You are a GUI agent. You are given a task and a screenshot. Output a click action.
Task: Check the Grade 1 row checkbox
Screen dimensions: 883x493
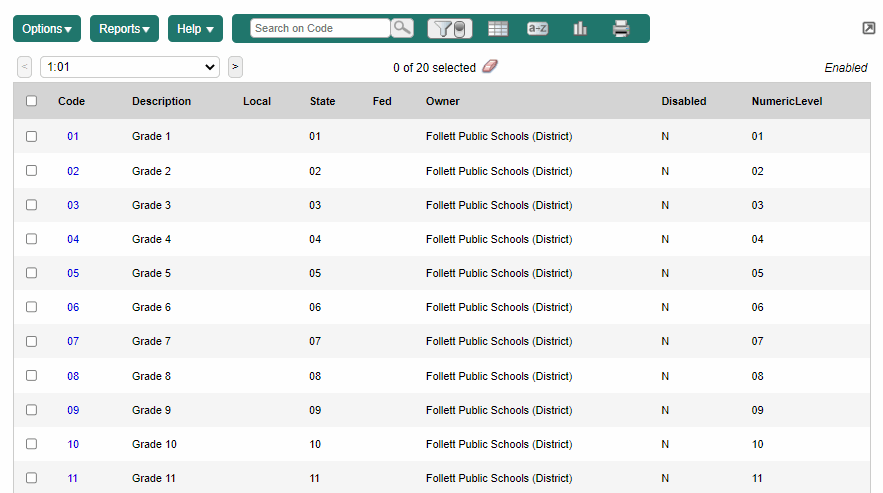click(x=32, y=136)
